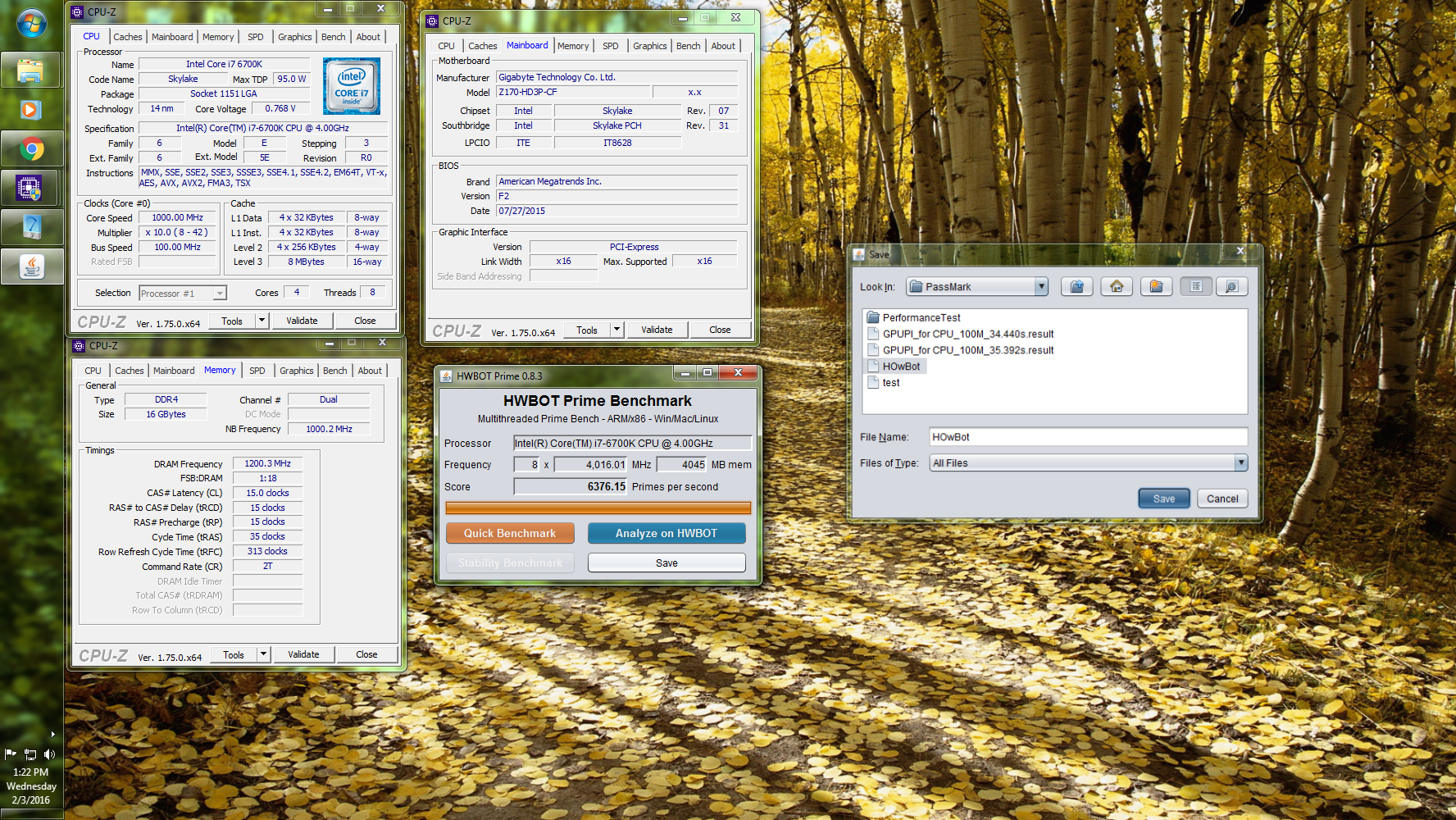
Task: Open Mainboard tab in the top-left CPU-Z window
Action: pos(172,37)
